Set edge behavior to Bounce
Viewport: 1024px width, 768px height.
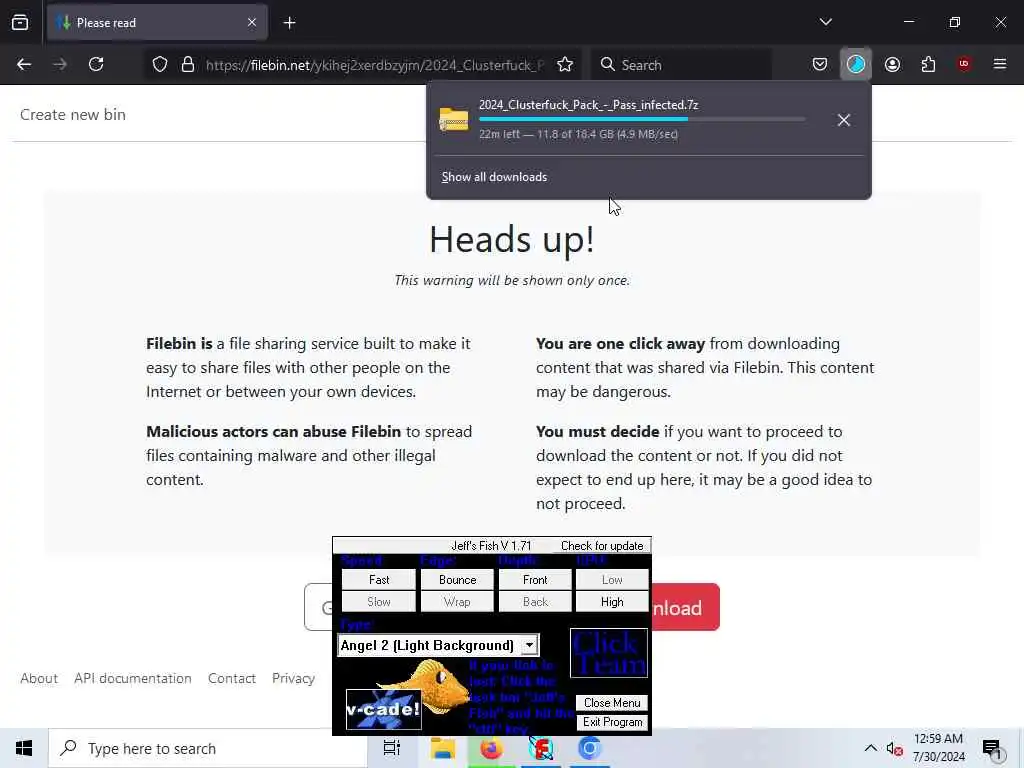click(x=457, y=580)
